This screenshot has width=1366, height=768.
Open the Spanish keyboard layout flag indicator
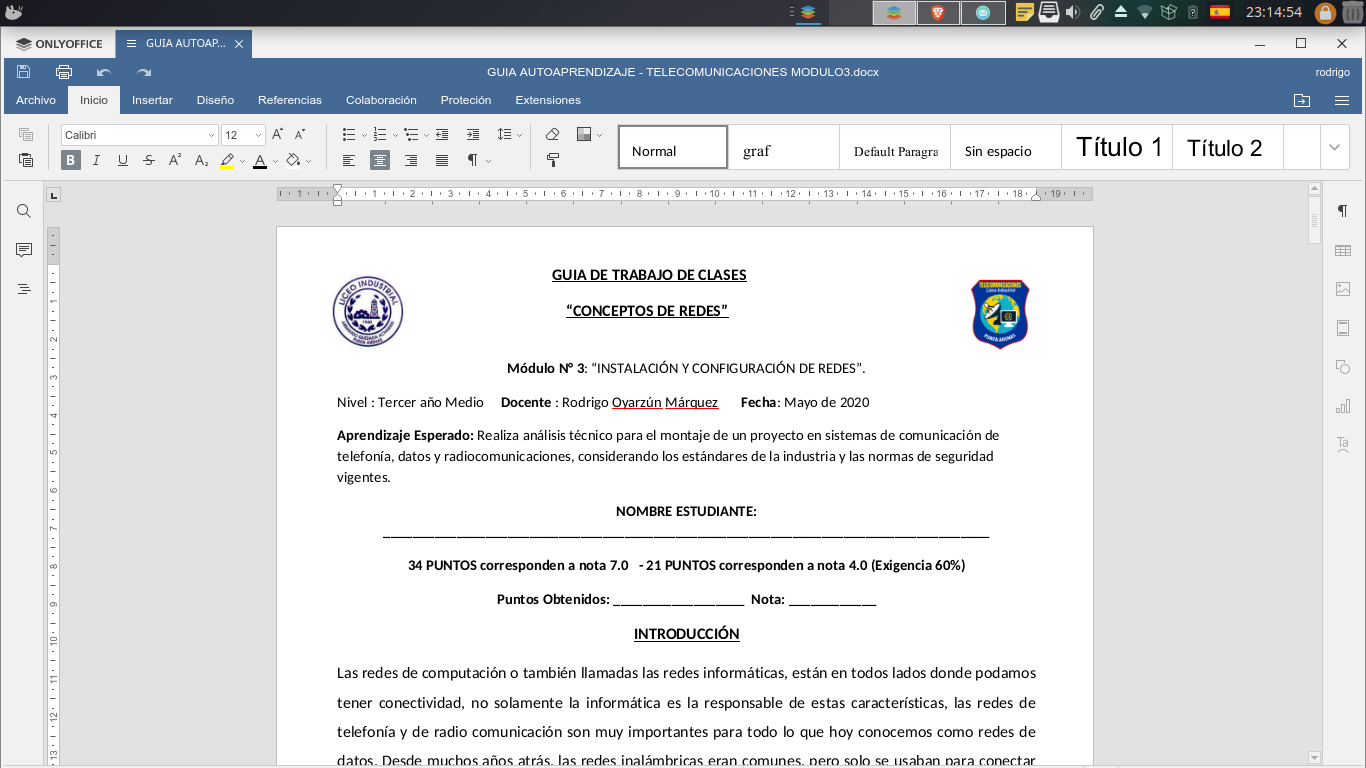tap(1219, 12)
